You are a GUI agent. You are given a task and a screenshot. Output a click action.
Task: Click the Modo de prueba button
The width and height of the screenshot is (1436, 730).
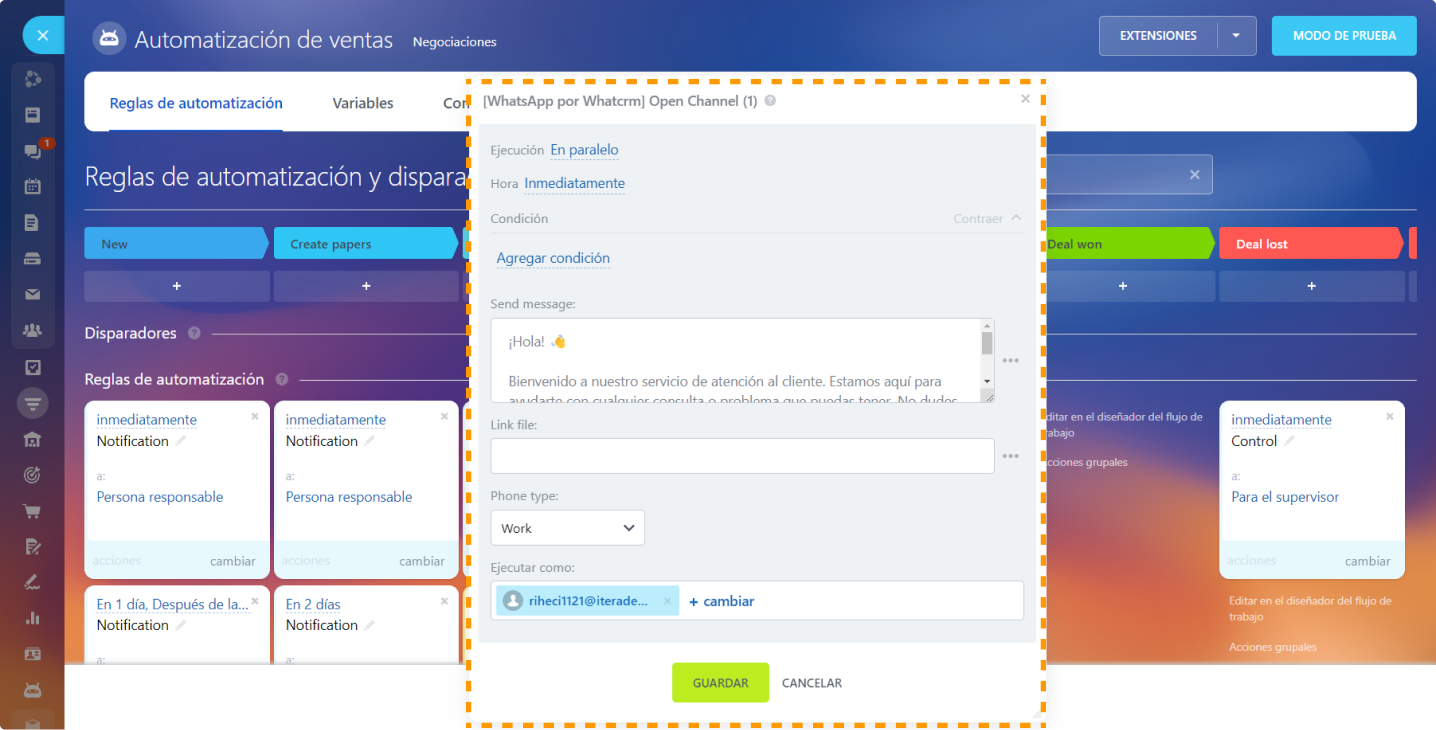1343,36
